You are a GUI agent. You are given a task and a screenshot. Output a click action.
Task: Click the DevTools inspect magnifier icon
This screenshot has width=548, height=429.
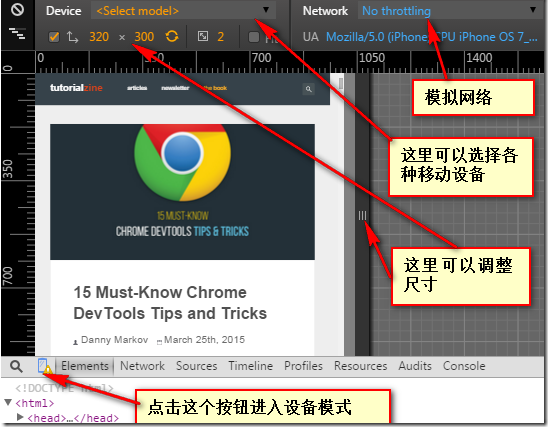tap(16, 366)
